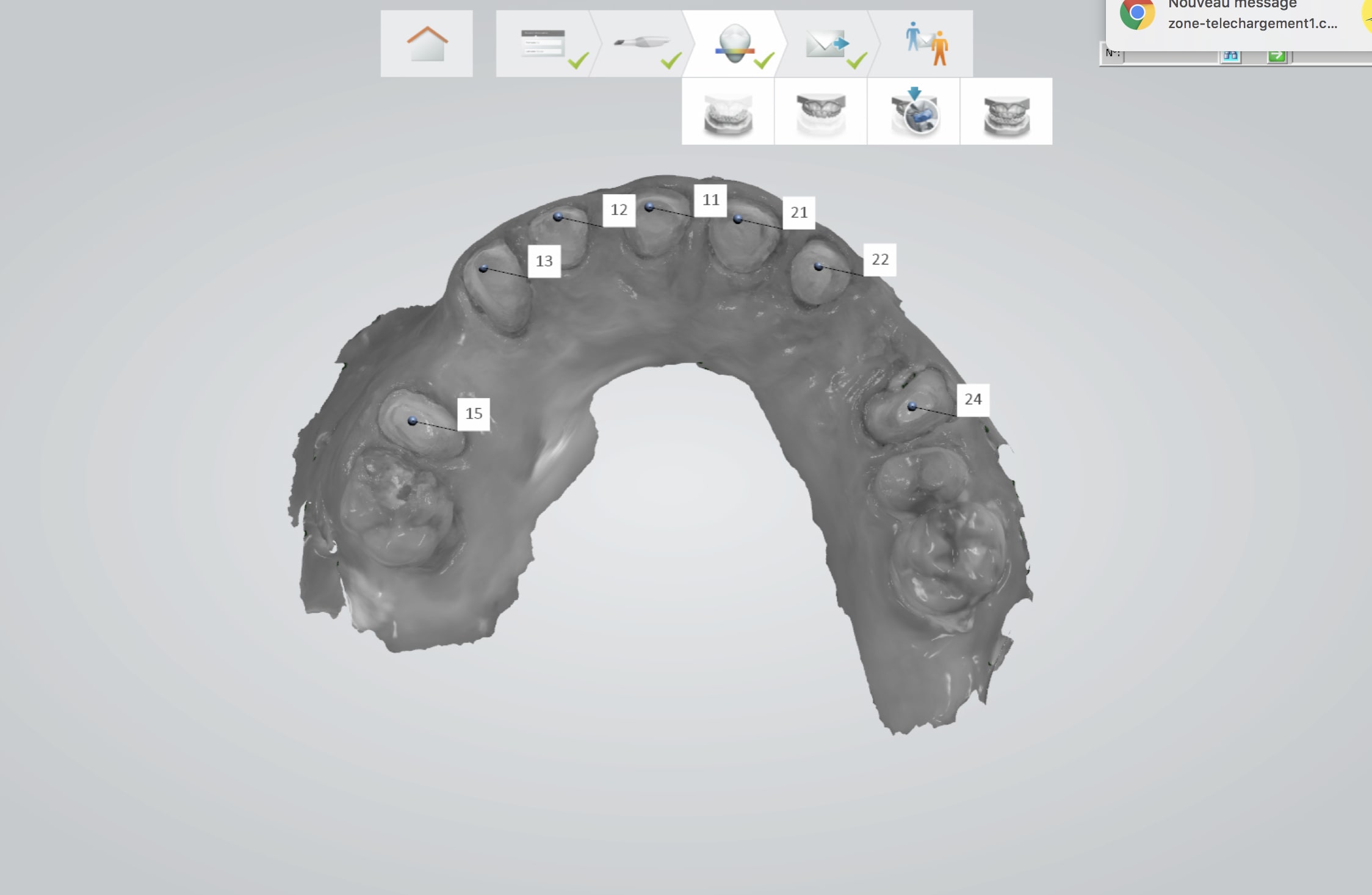Click the blue marker point on tooth 15

(x=413, y=421)
